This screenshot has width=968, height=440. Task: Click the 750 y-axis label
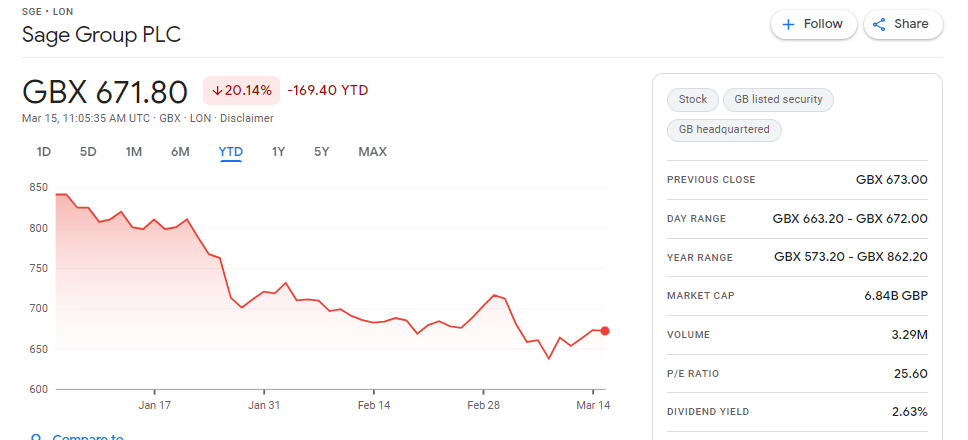tap(38, 268)
